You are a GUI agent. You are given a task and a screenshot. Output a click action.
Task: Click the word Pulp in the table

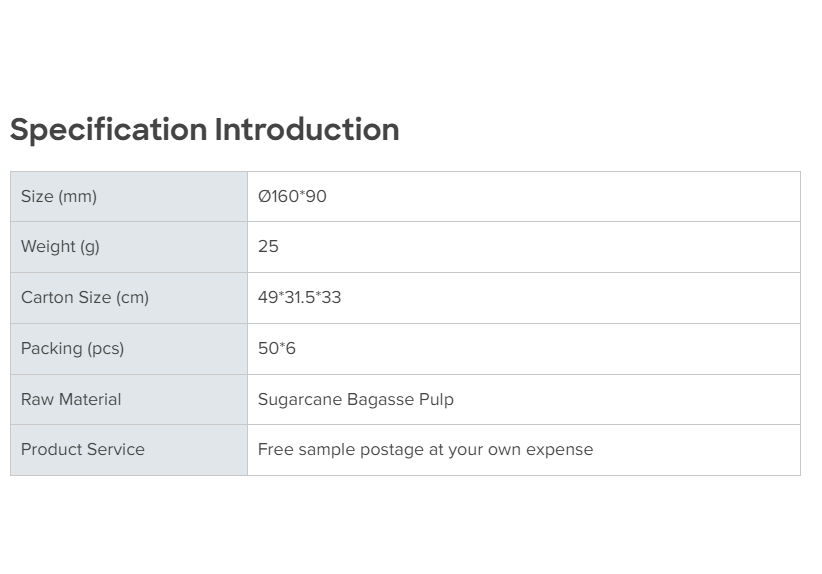coord(437,400)
